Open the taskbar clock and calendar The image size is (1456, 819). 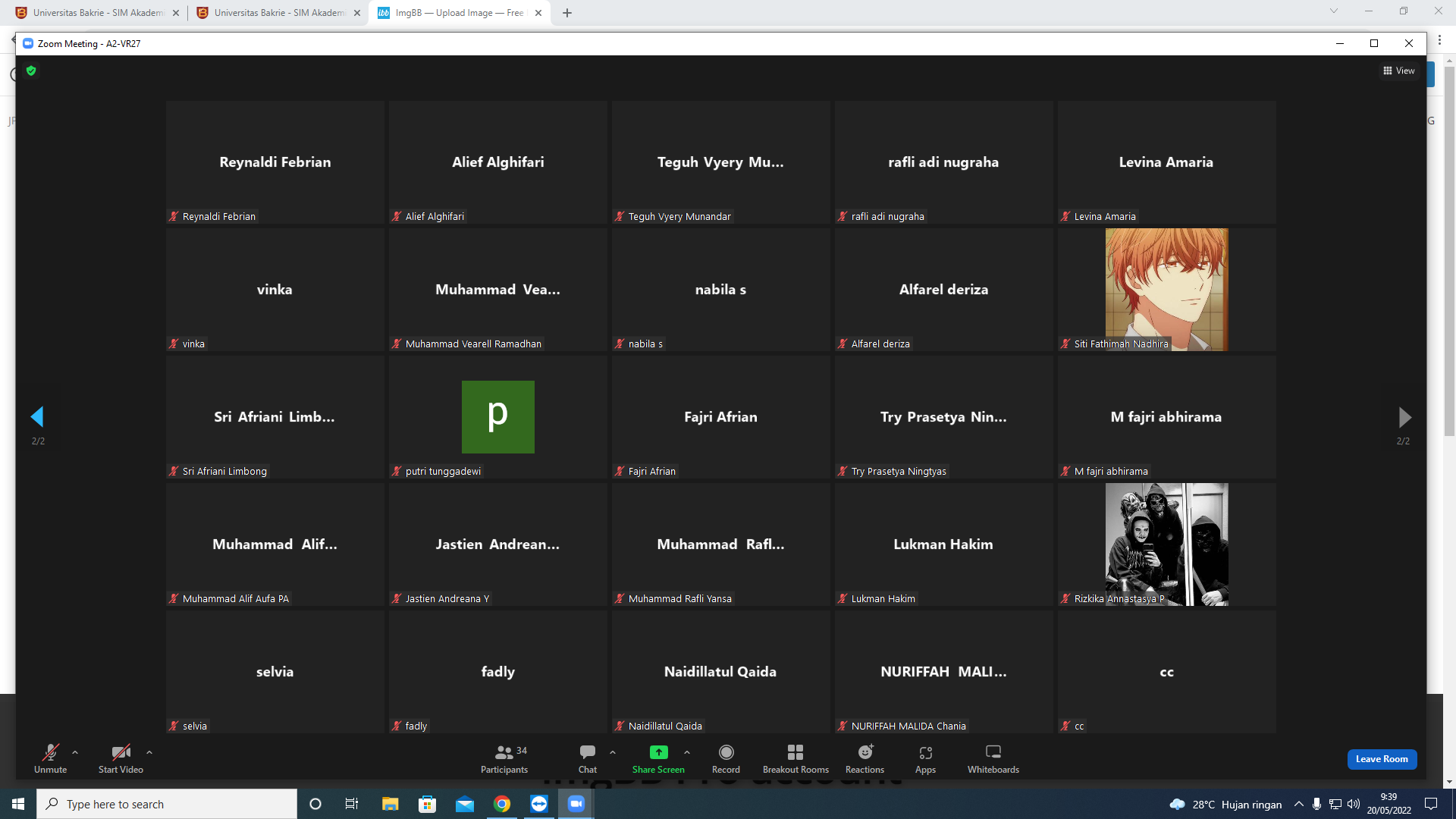click(1389, 804)
